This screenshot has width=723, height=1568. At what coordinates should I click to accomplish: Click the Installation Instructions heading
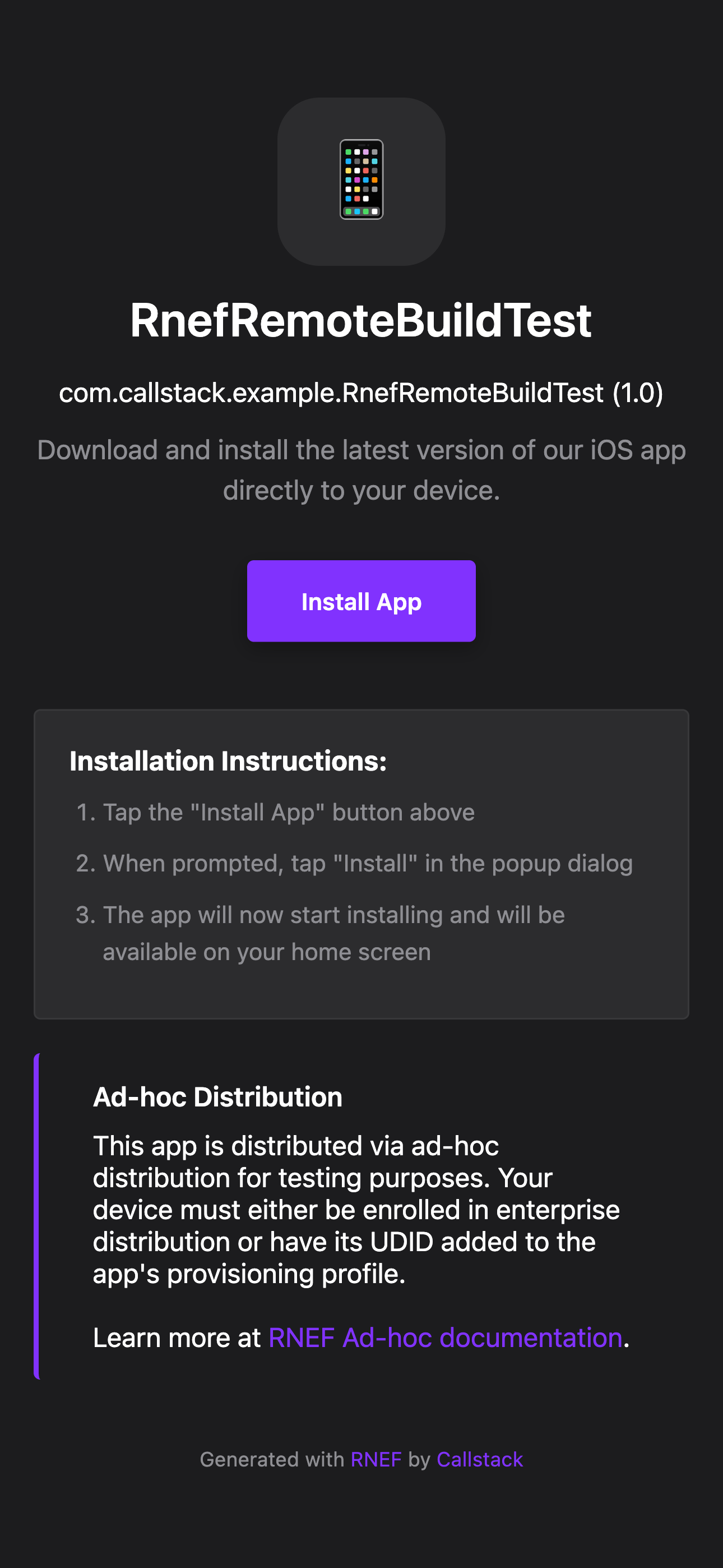228,761
